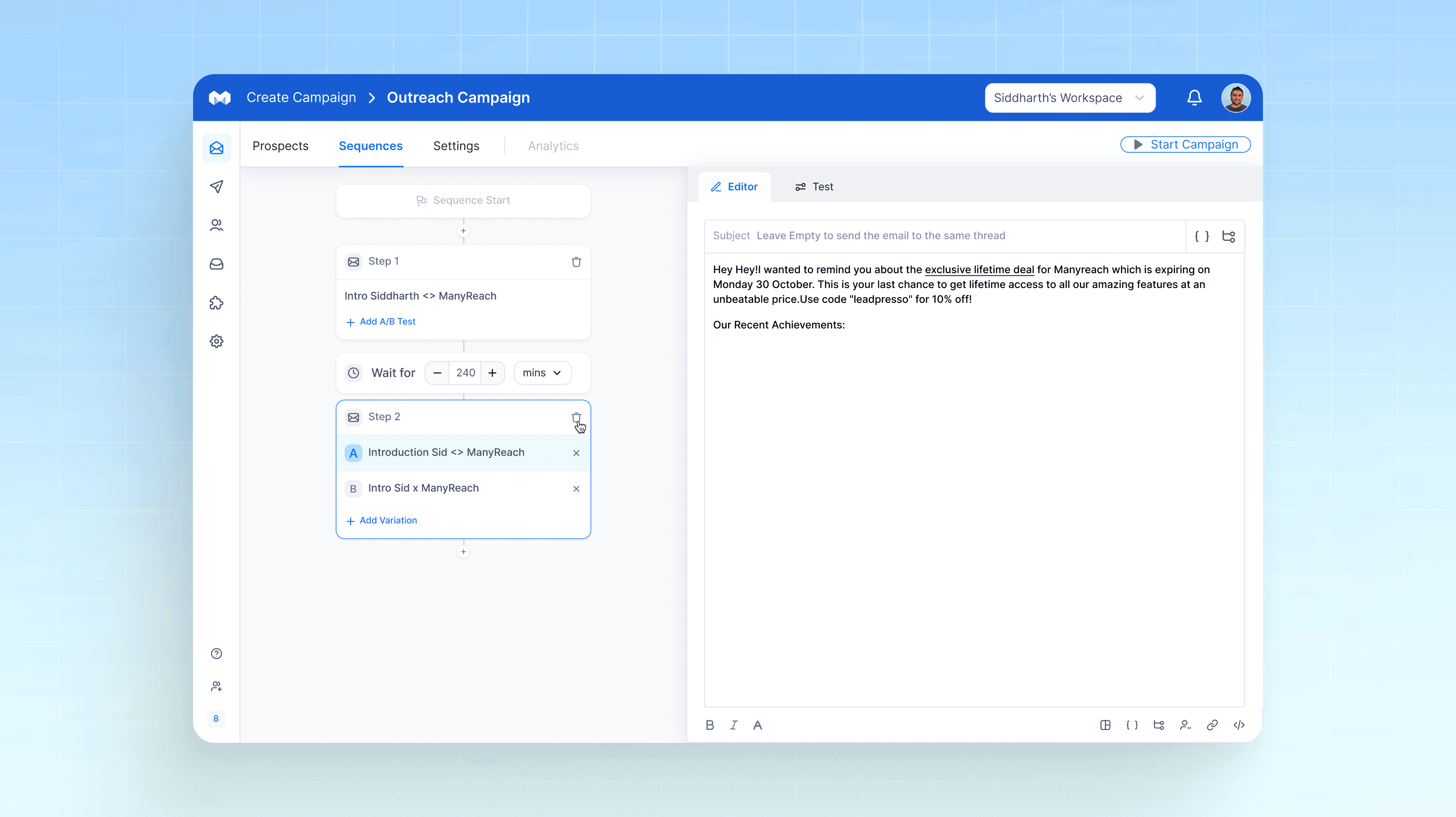
Task: Add a step below Step 2 plus
Action: point(463,552)
